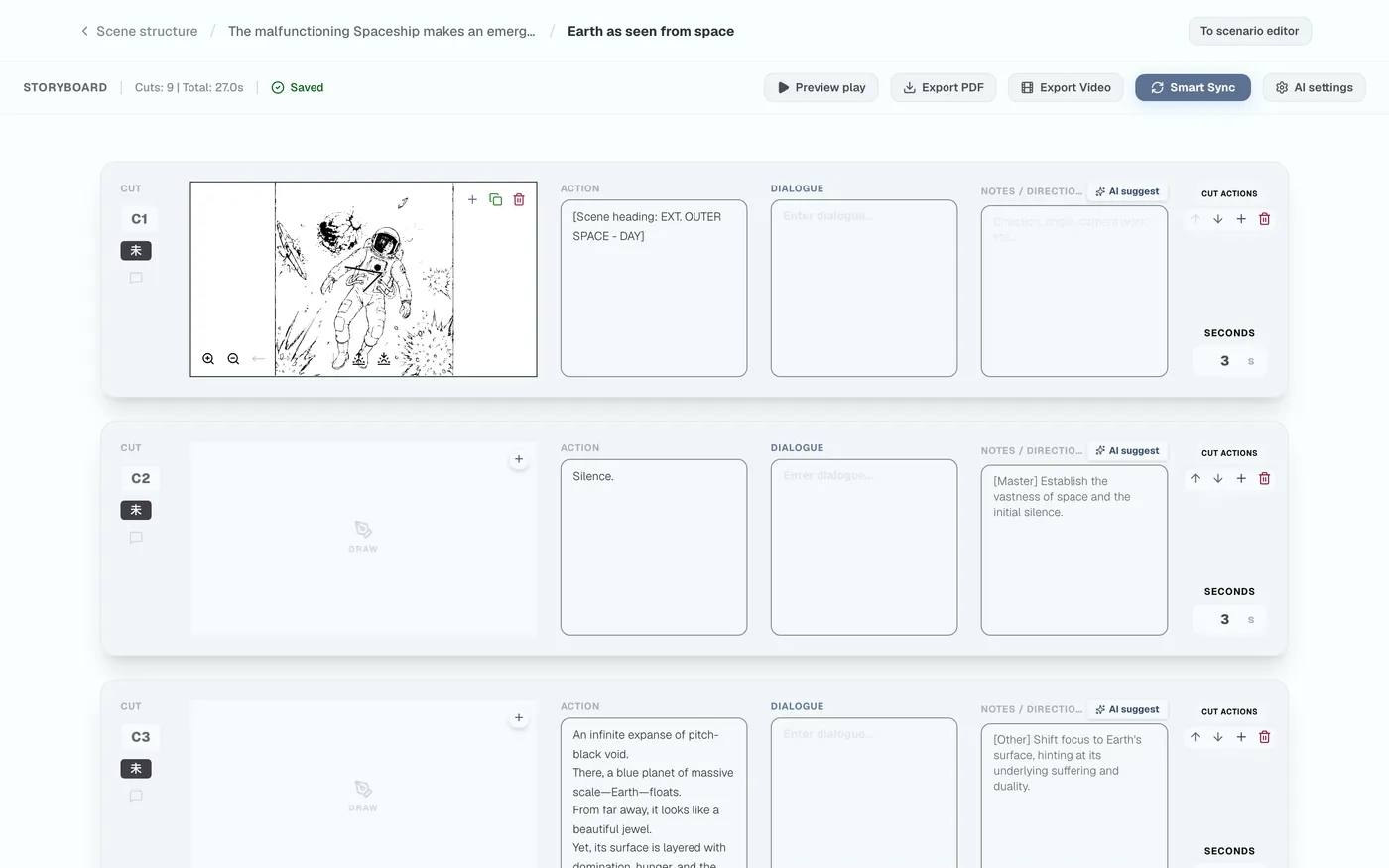Viewport: 1389px width, 868px height.
Task: Delete cut C2 from cut actions
Action: point(1265,478)
